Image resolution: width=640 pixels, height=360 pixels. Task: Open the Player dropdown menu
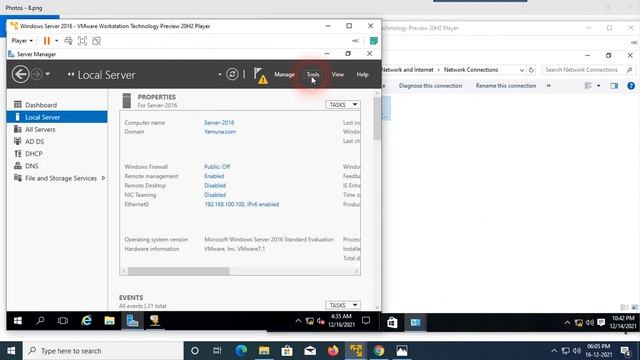(x=22, y=41)
